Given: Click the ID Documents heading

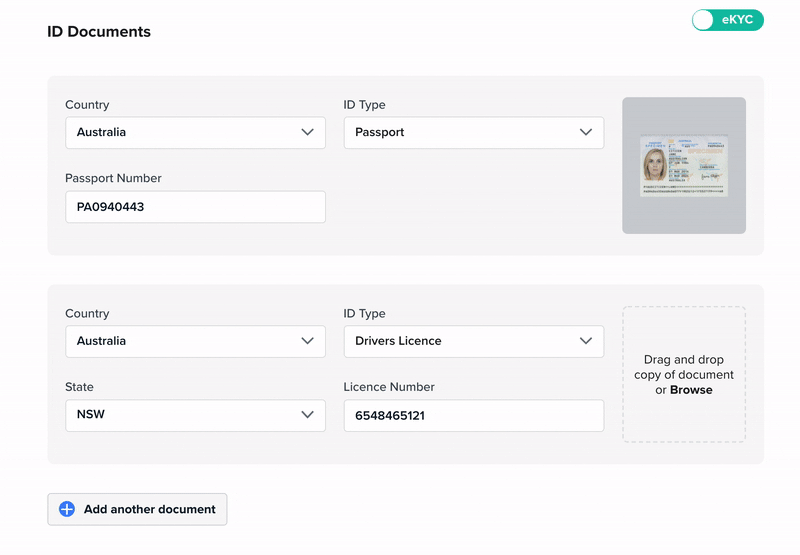Looking at the screenshot, I should pyautogui.click(x=99, y=32).
